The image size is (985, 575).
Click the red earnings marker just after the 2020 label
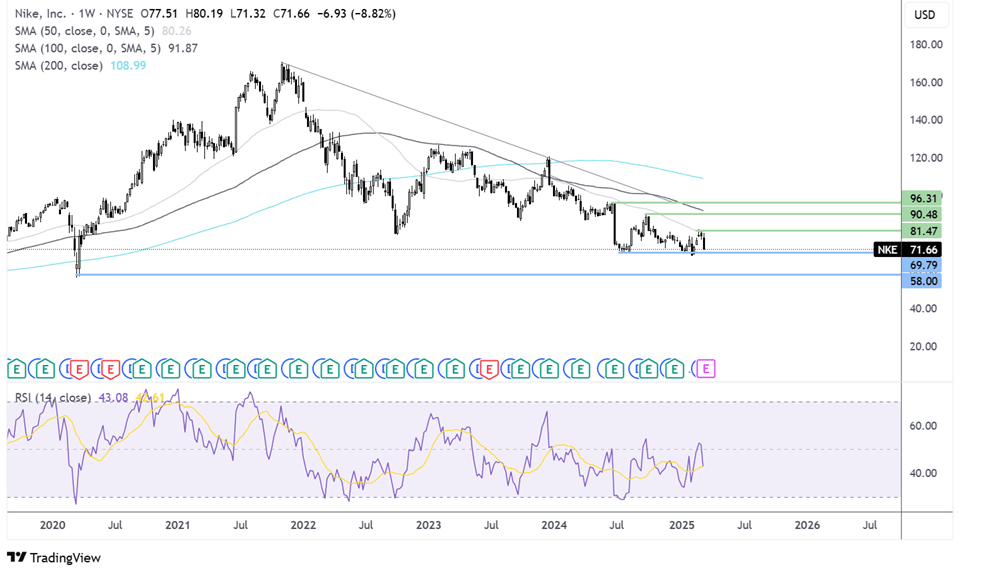pos(79,369)
